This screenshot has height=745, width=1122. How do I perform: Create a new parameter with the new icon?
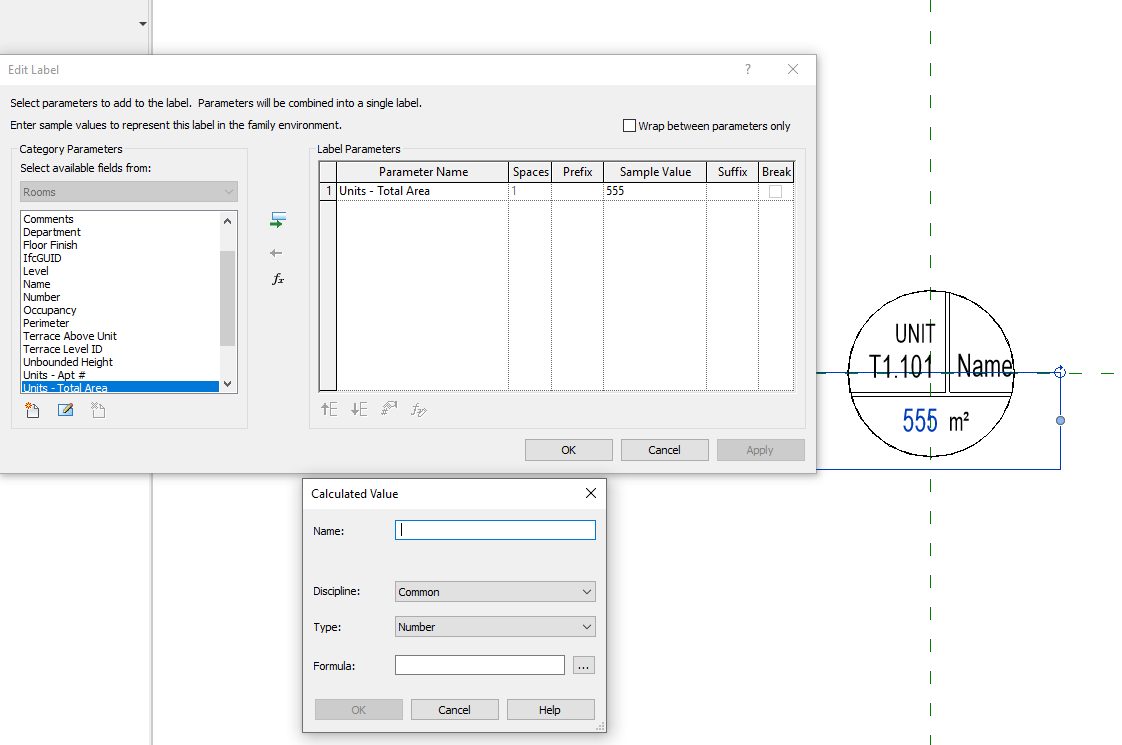(x=31, y=410)
